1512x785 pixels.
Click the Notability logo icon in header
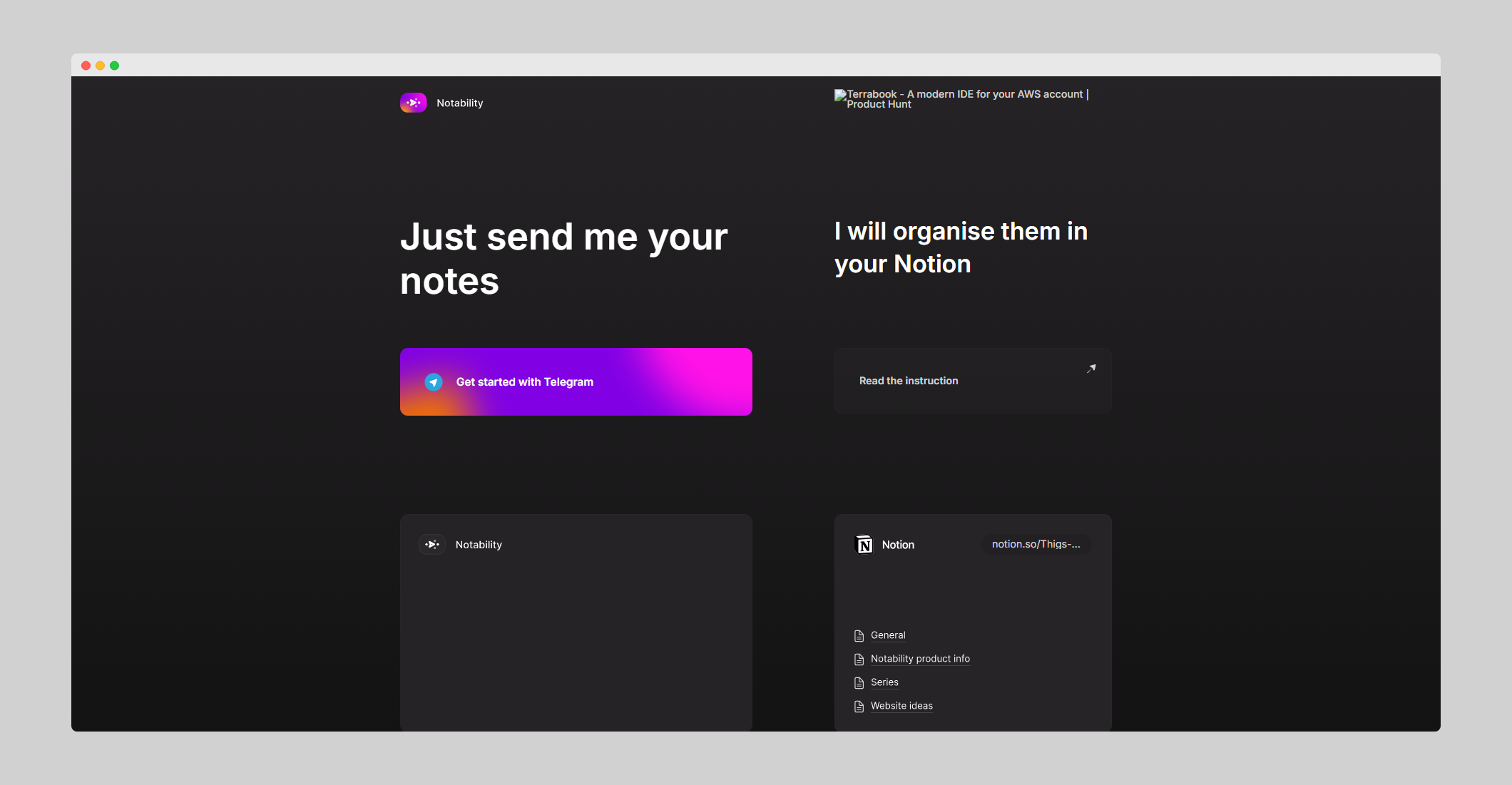click(x=414, y=103)
